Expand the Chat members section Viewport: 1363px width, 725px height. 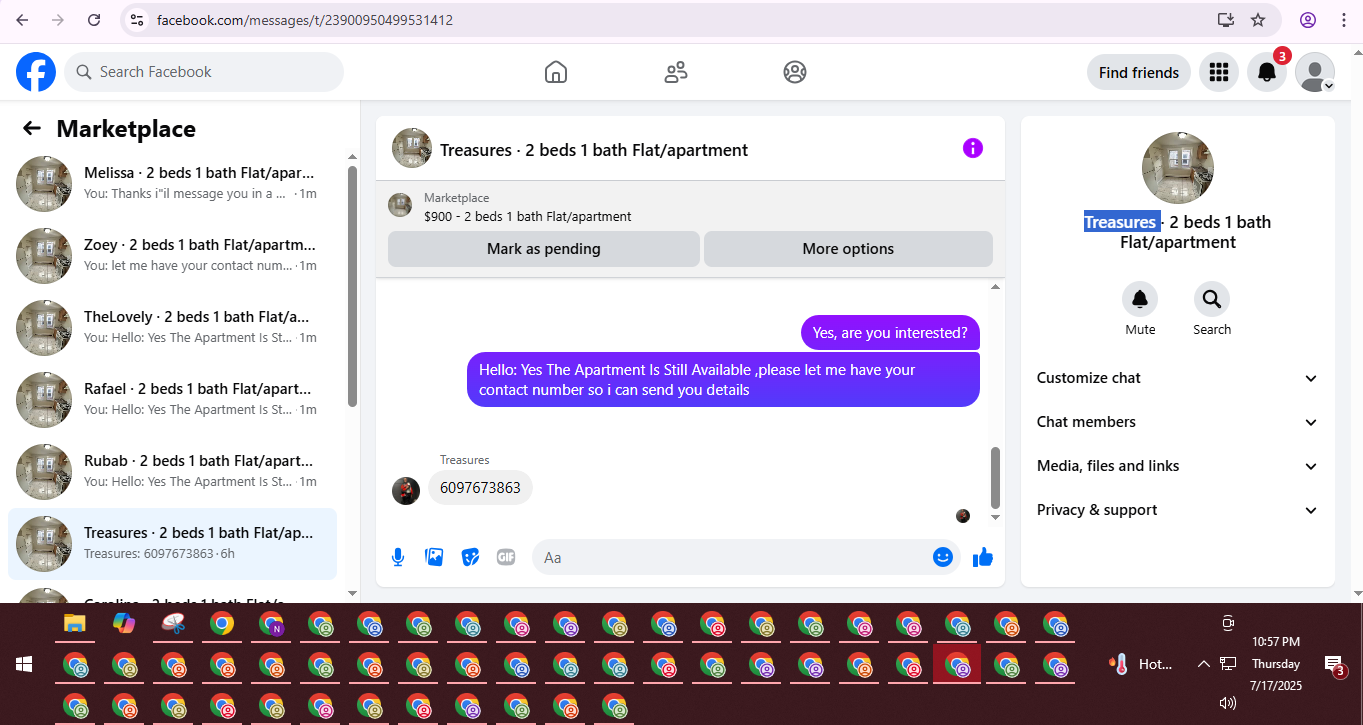(x=1178, y=422)
